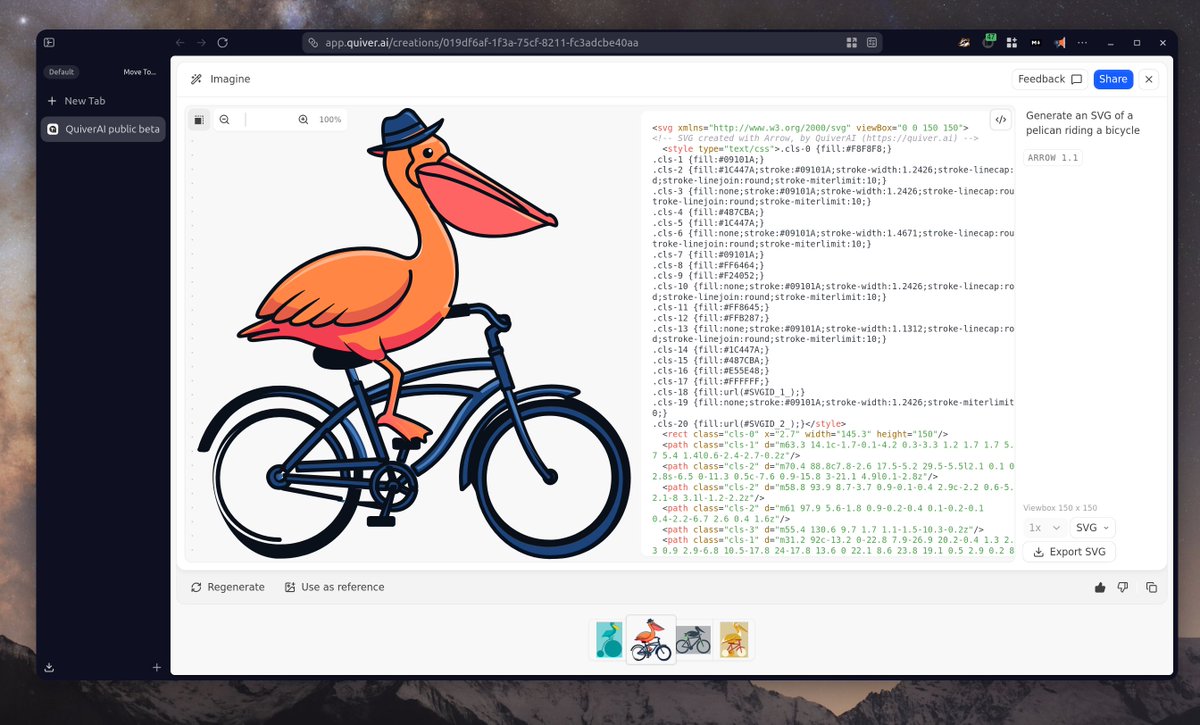Click the prompt text about pelican riding bicycle

coord(1082,123)
